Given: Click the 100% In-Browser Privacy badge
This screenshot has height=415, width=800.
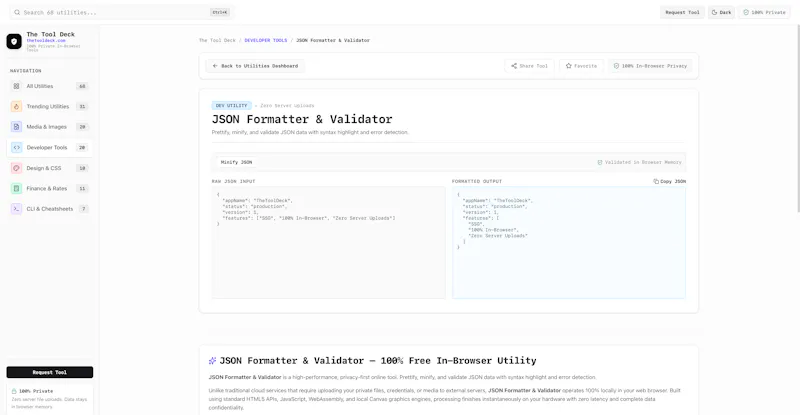Looking at the screenshot, I should point(650,66).
